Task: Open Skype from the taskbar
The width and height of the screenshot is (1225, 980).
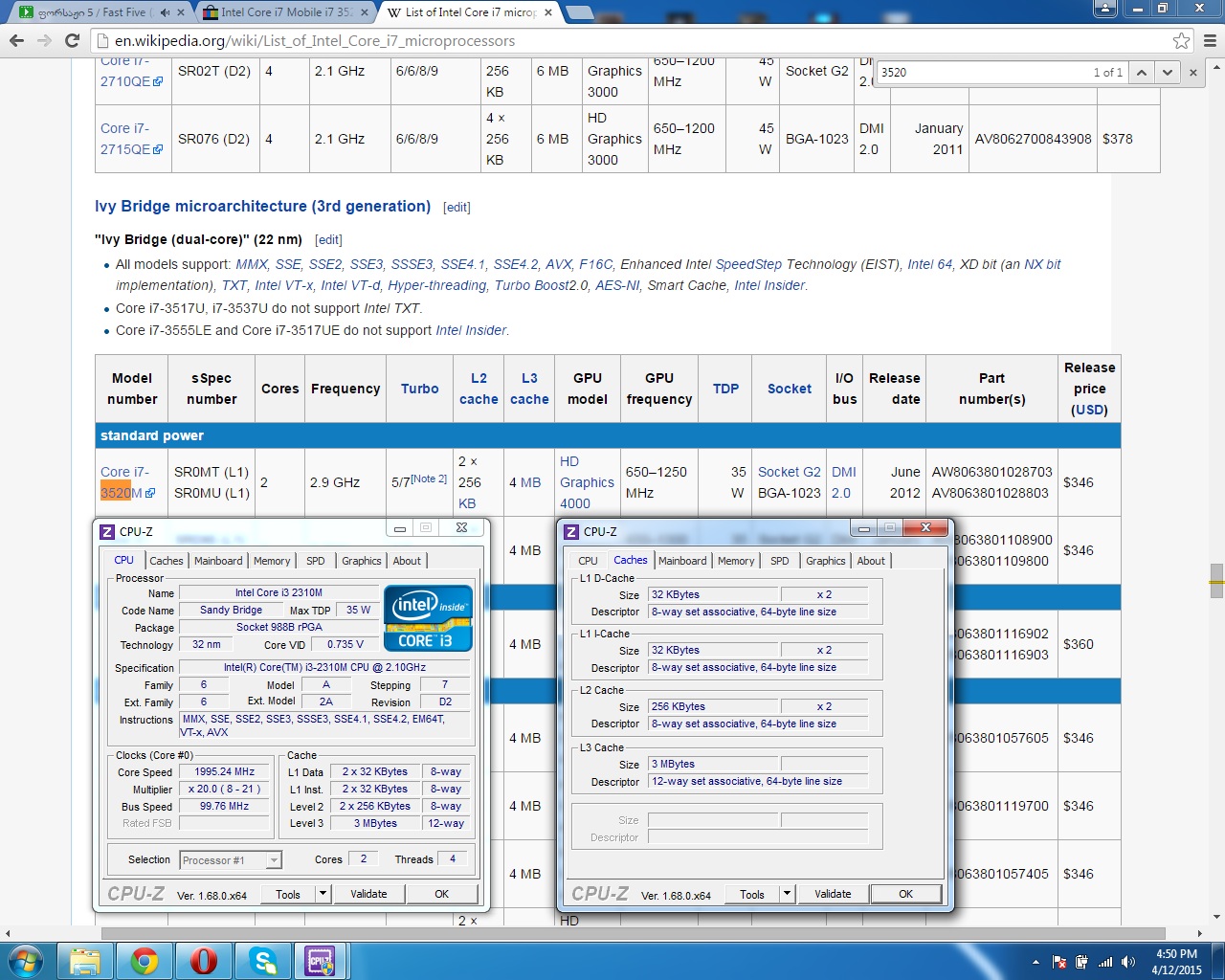Action: [262, 960]
